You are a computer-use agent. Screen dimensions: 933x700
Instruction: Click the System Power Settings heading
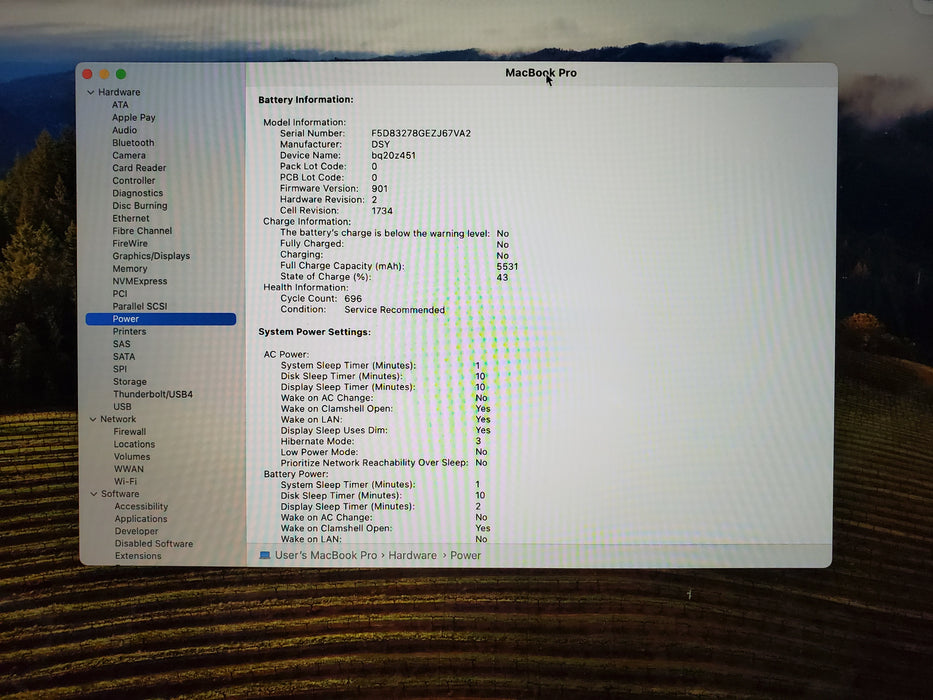click(314, 332)
